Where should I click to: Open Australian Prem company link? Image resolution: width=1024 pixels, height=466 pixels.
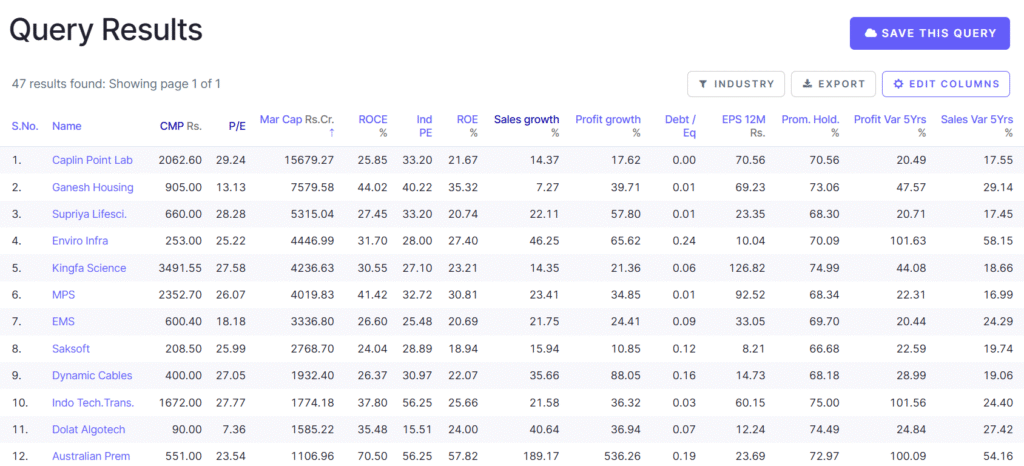pyautogui.click(x=91, y=456)
